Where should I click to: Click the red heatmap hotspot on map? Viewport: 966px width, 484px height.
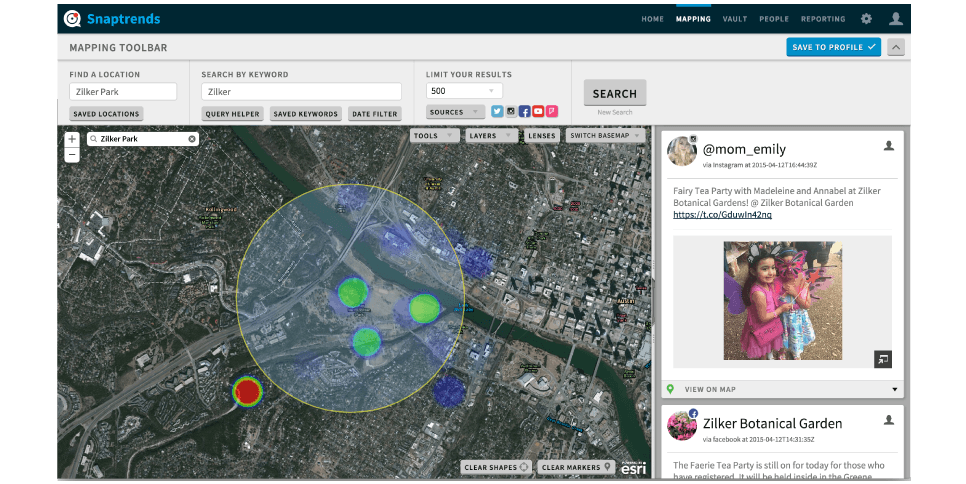click(247, 391)
